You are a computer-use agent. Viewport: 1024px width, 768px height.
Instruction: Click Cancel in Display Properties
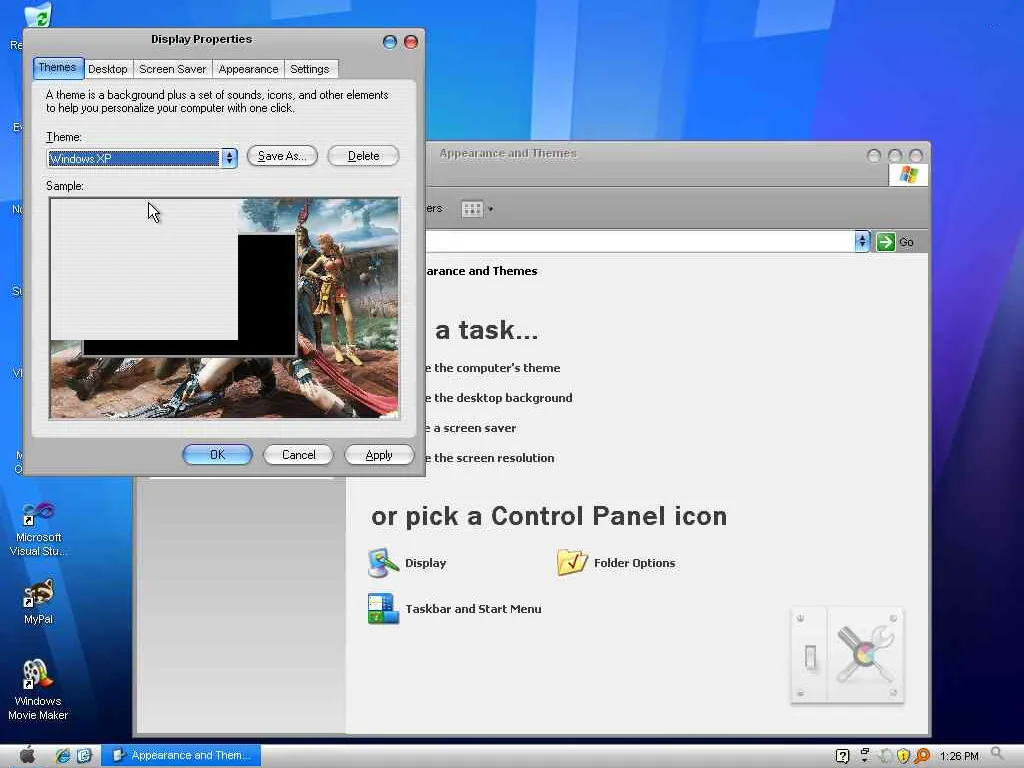298,455
